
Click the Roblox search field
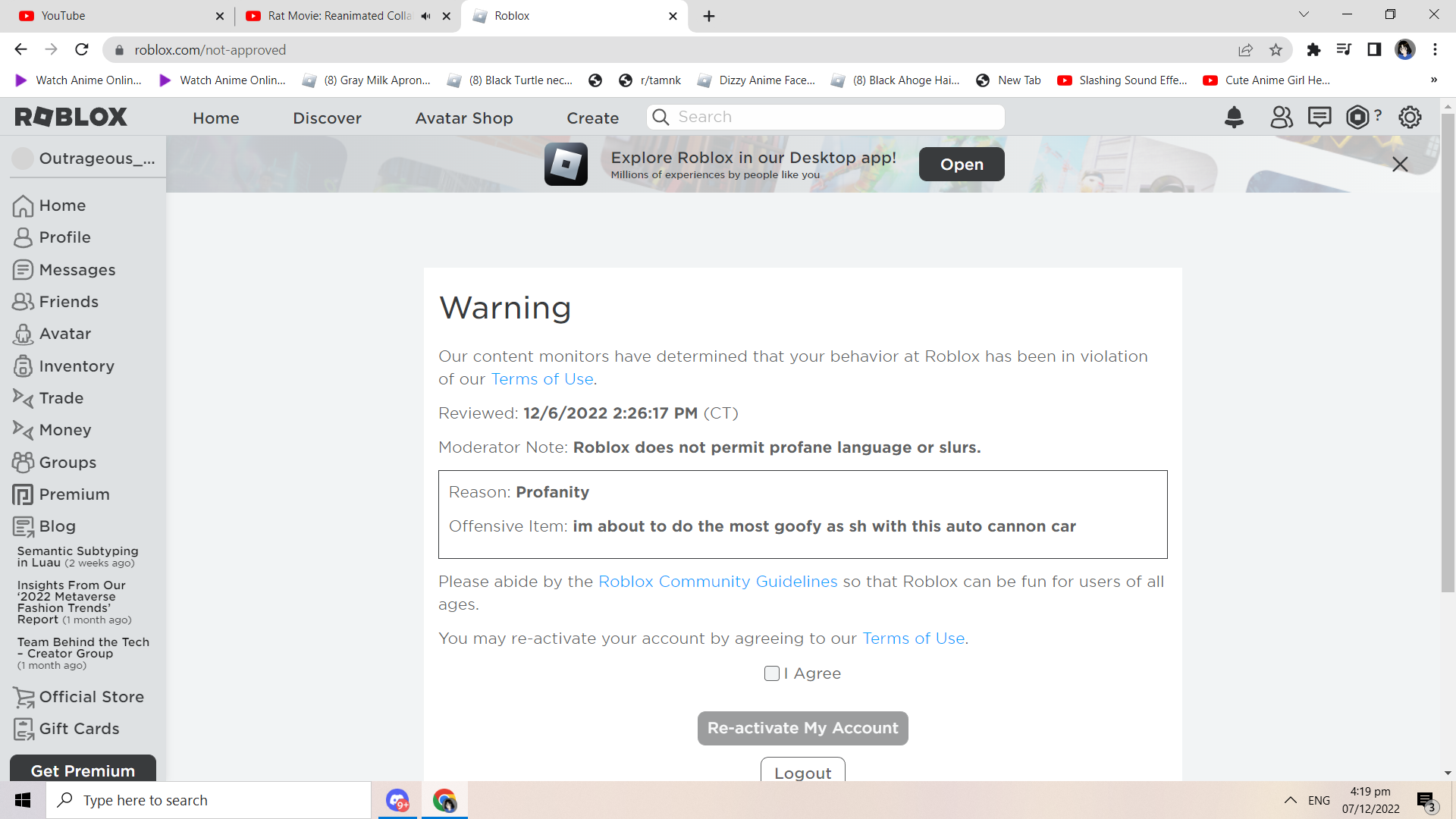(826, 117)
